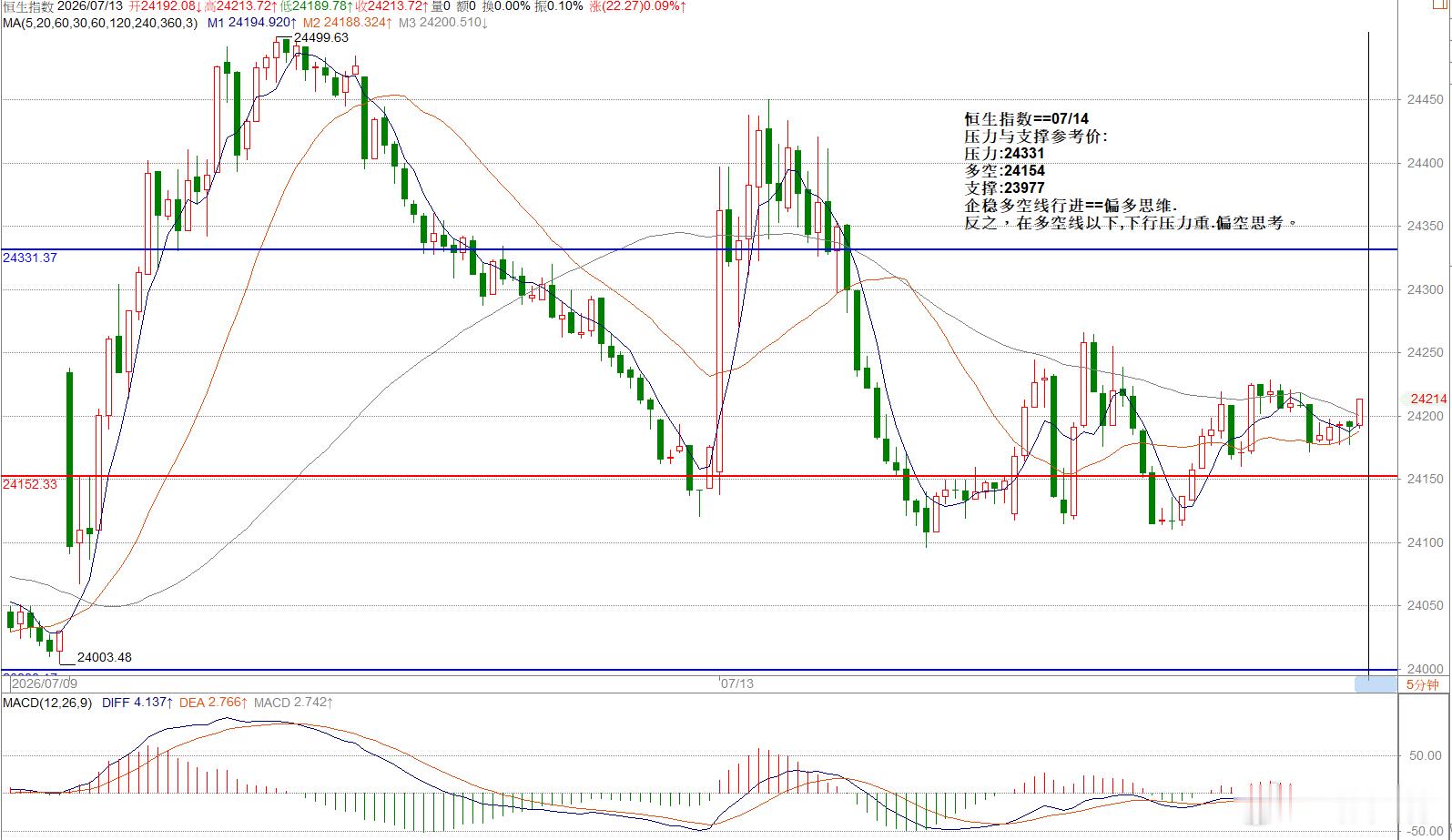Viewport: 1452px width, 840px height.
Task: Click the MACD 50.00 axis label
Action: coord(1426,755)
